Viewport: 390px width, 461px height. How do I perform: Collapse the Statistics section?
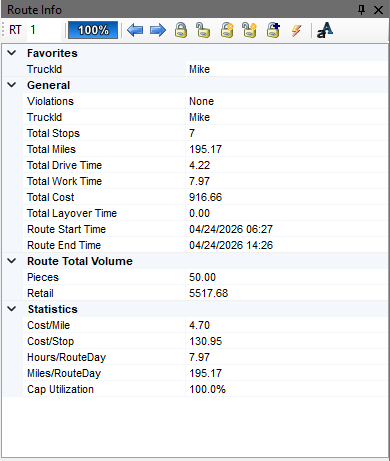click(12, 309)
